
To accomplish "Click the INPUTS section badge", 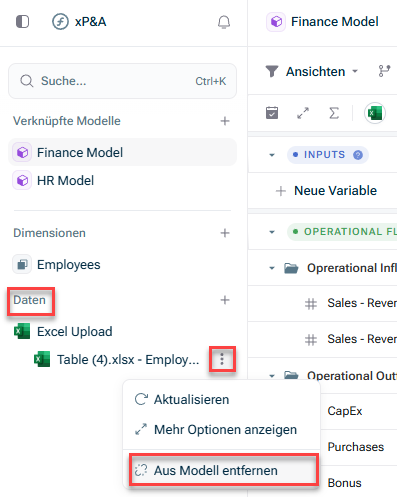I will click(x=328, y=155).
